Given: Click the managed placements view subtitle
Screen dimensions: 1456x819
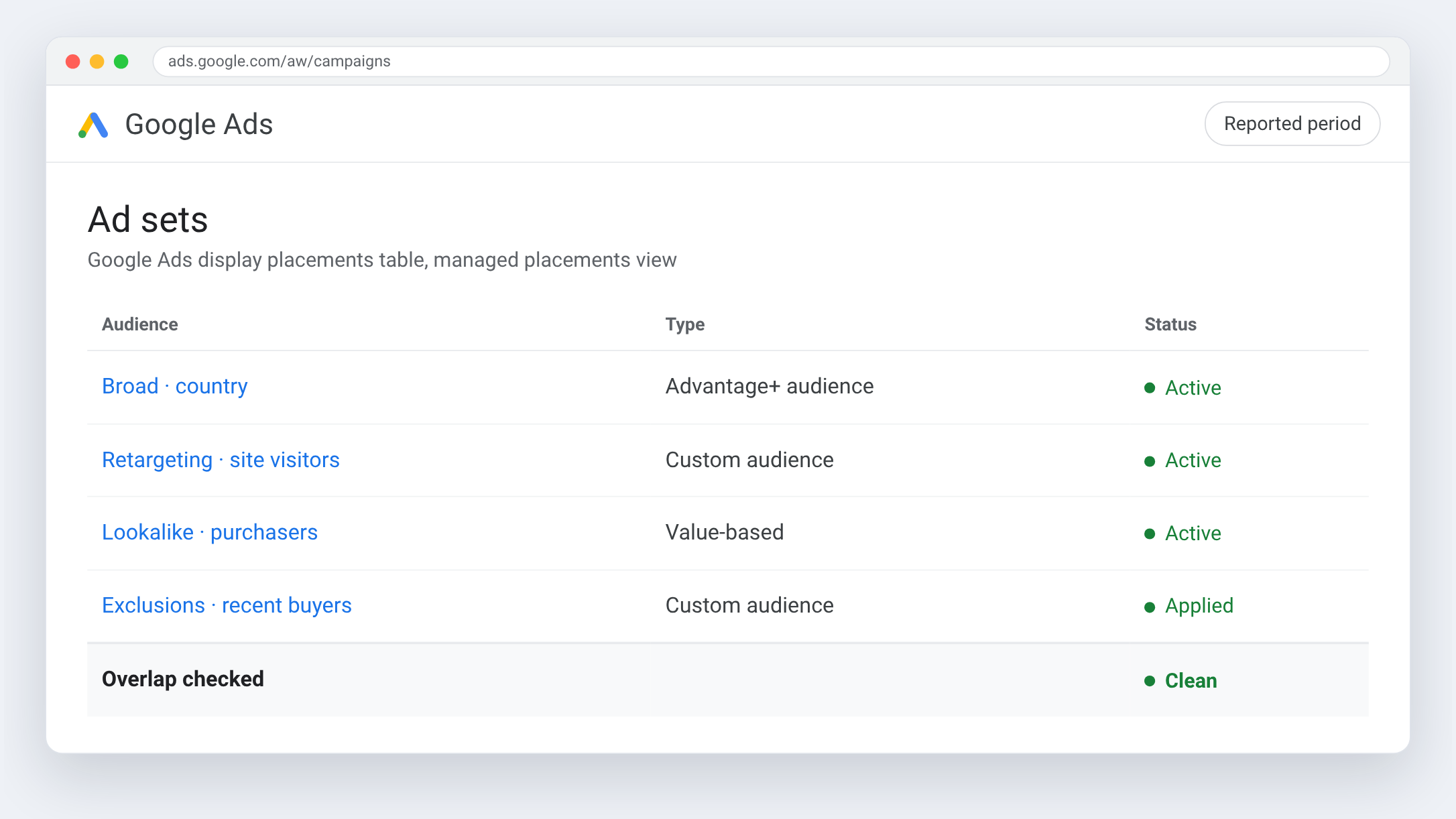Looking at the screenshot, I should [x=382, y=260].
